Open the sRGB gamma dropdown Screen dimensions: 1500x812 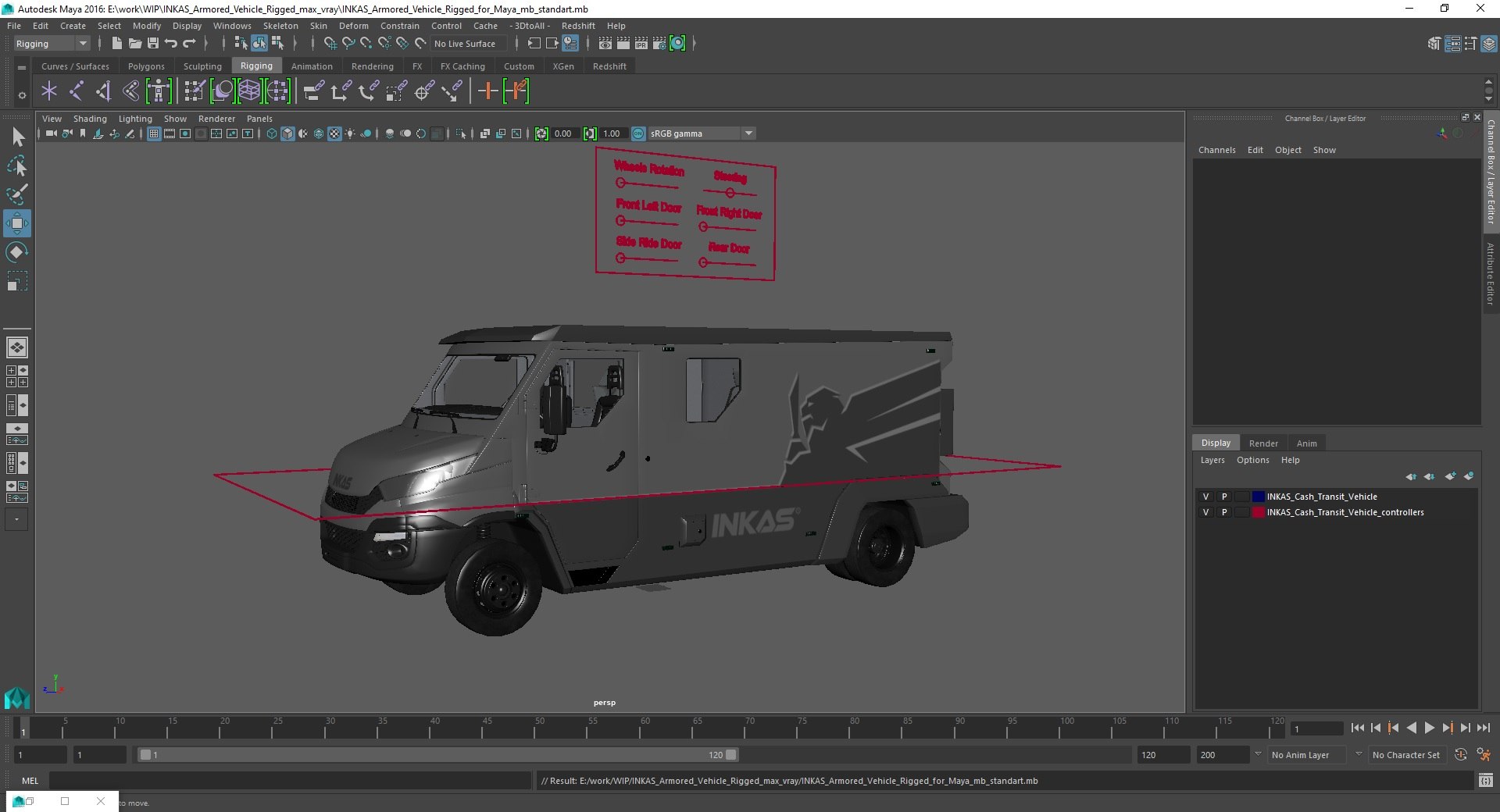702,134
